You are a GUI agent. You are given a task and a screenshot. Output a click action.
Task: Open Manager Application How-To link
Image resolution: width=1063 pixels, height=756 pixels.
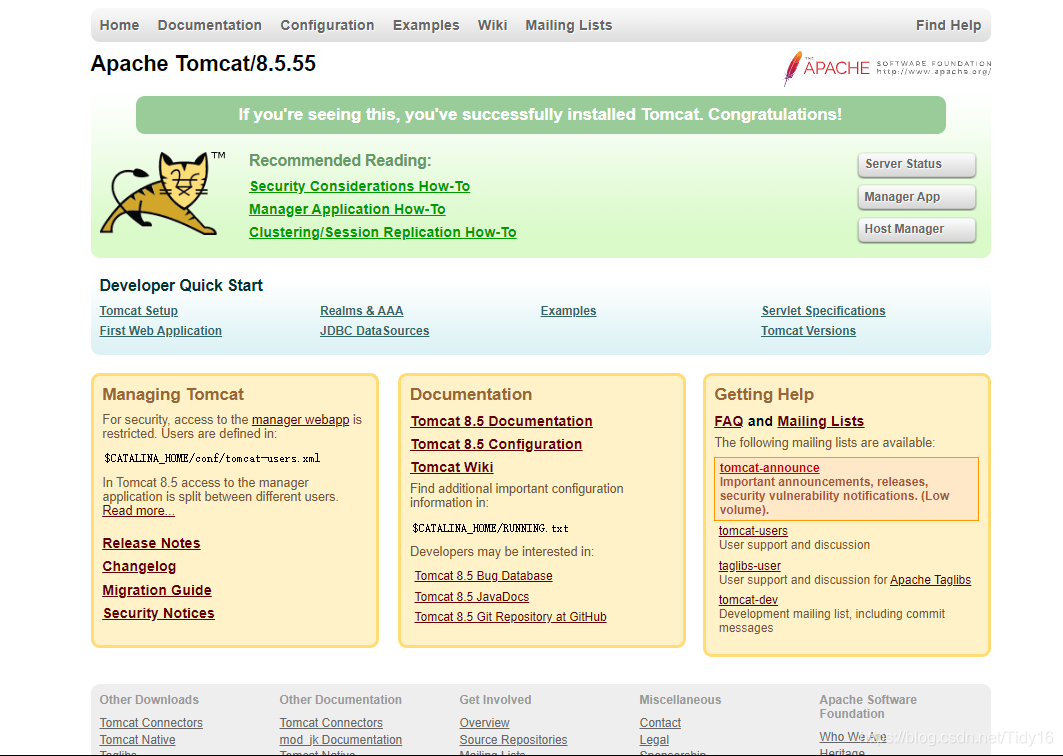click(x=347, y=209)
